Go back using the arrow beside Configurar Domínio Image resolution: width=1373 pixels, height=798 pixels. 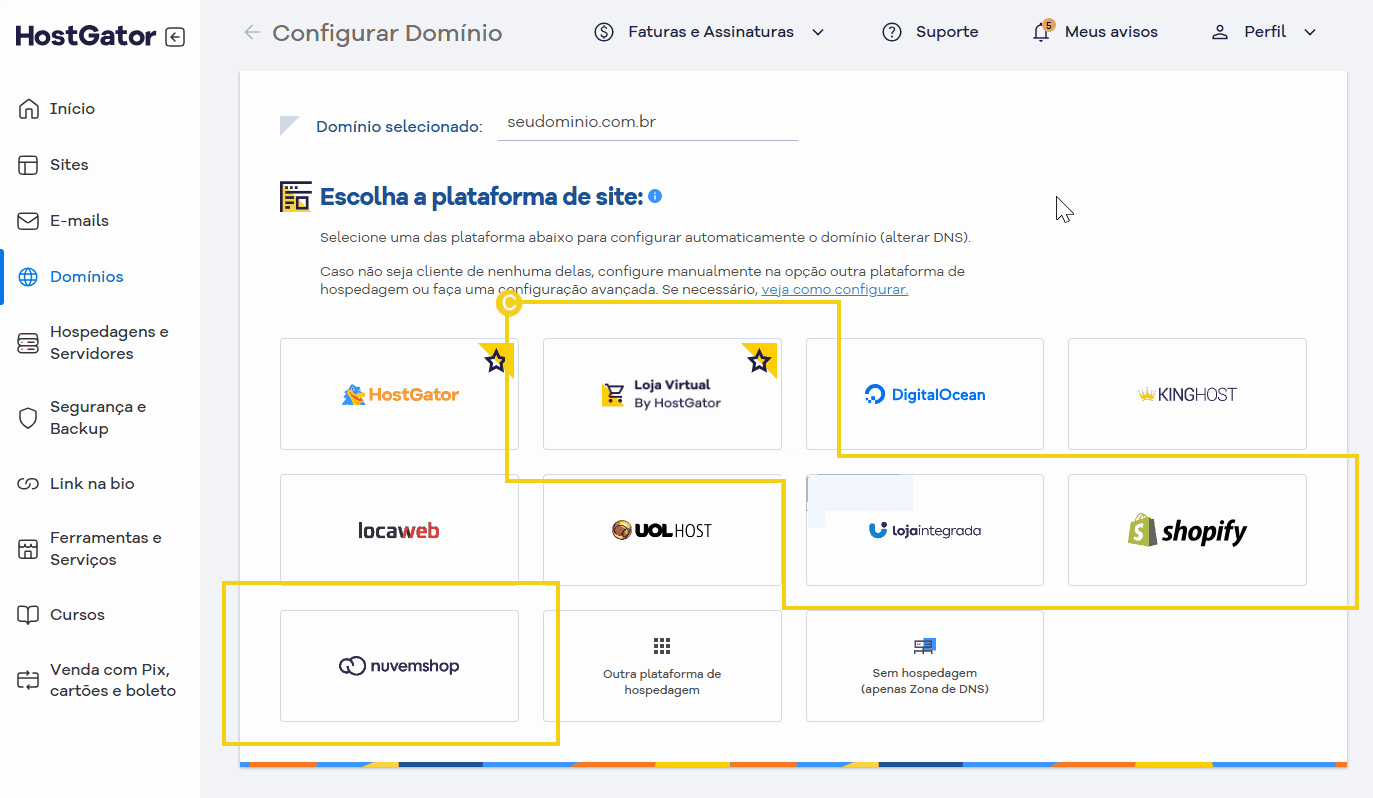pos(252,33)
